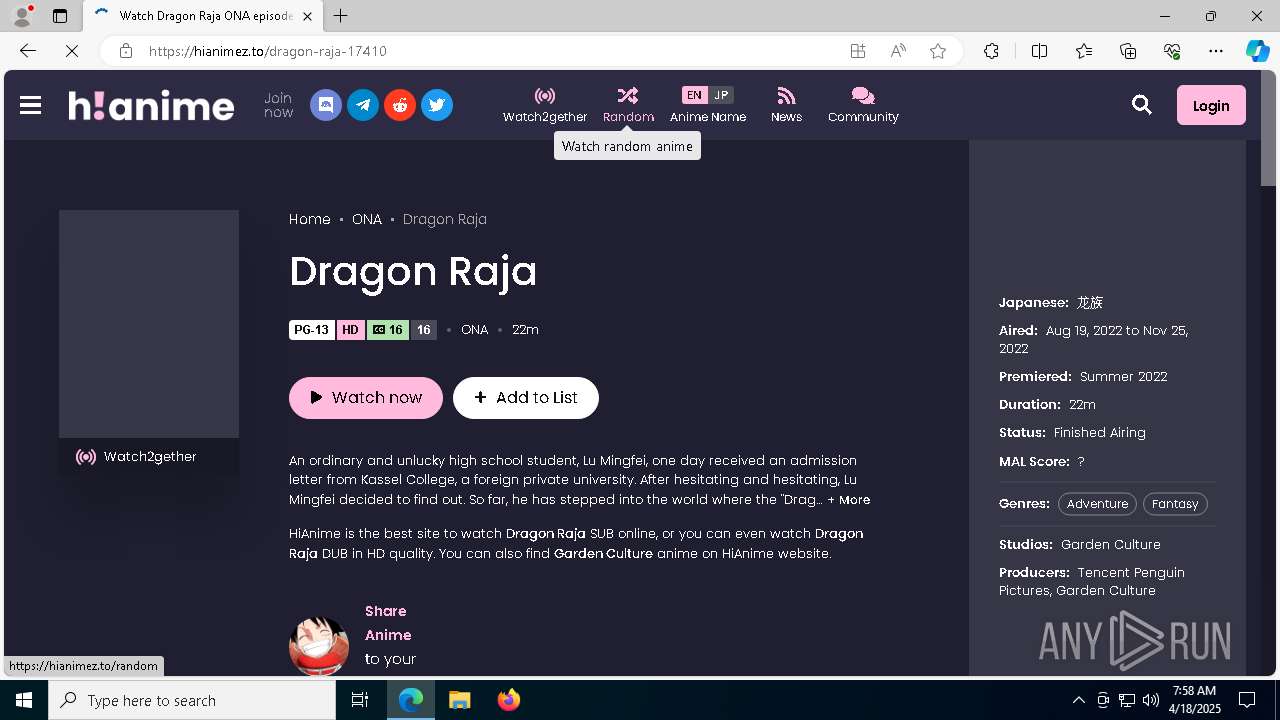Screen dimensions: 1280x720
Task: Open the browser profile icon
Action: coord(22,16)
